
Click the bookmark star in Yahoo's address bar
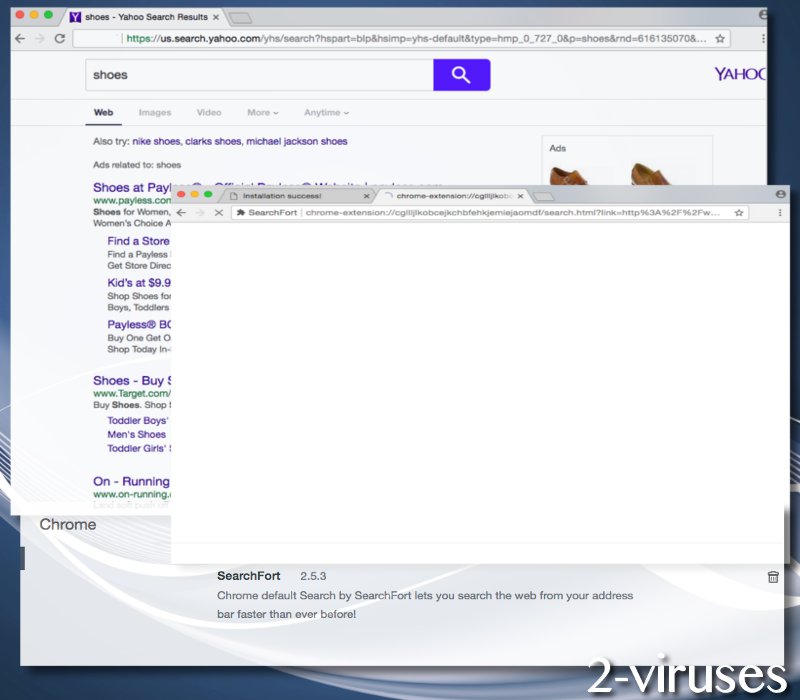pos(719,38)
